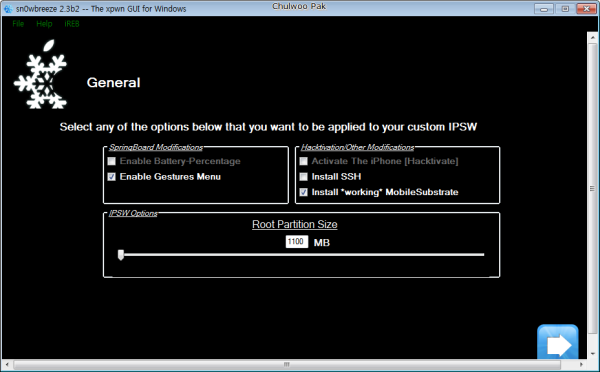Screen dimensions: 600x372
Task: Click the vertical scrollbar thumb
Action: pos(593,188)
